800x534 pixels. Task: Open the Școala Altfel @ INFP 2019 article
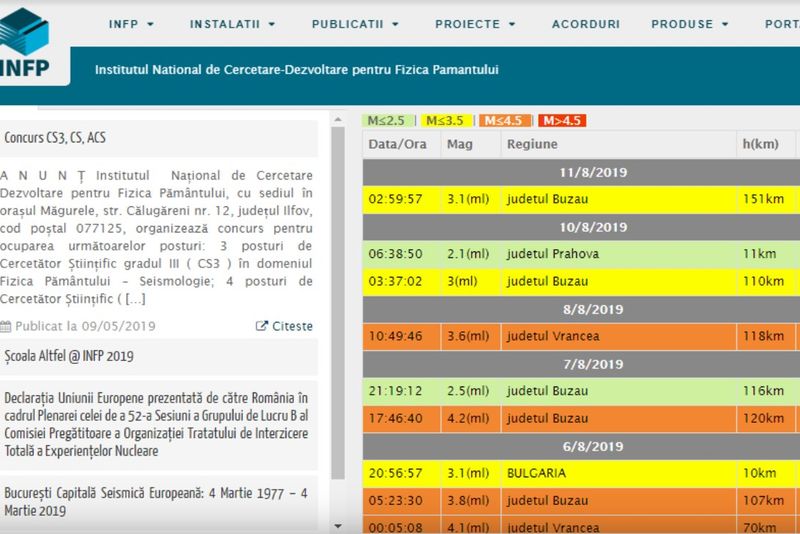[69, 356]
